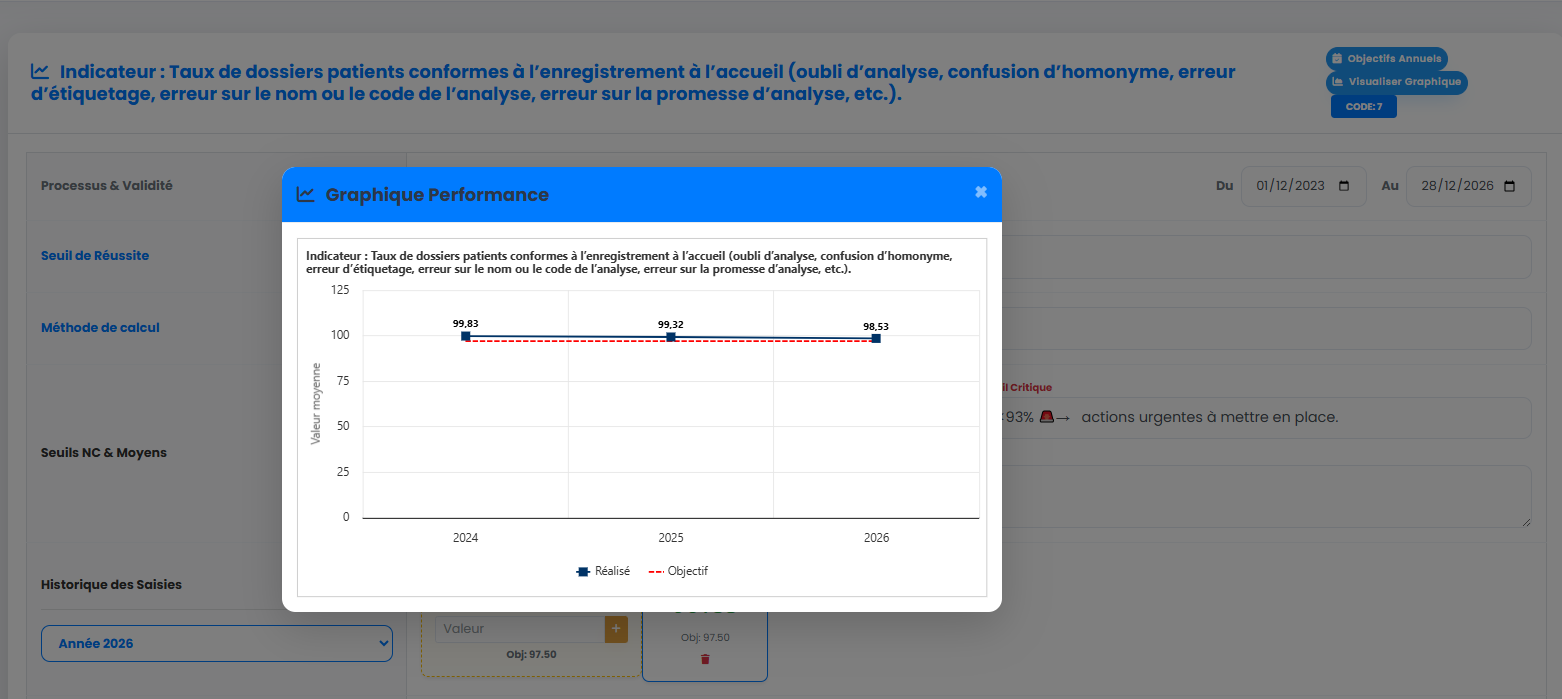Image resolution: width=1562 pixels, height=699 pixels.
Task: Open the calendar picker on the Du date
Action: point(1344,186)
